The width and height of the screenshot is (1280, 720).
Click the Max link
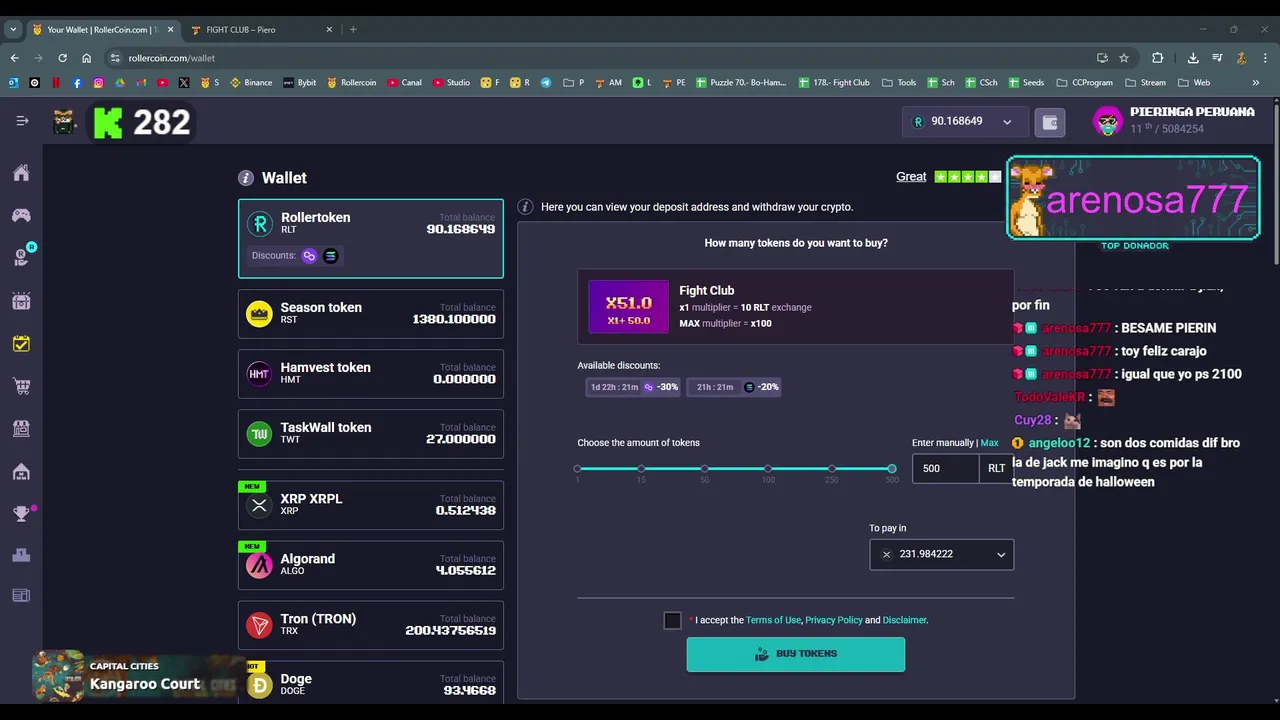coord(989,443)
